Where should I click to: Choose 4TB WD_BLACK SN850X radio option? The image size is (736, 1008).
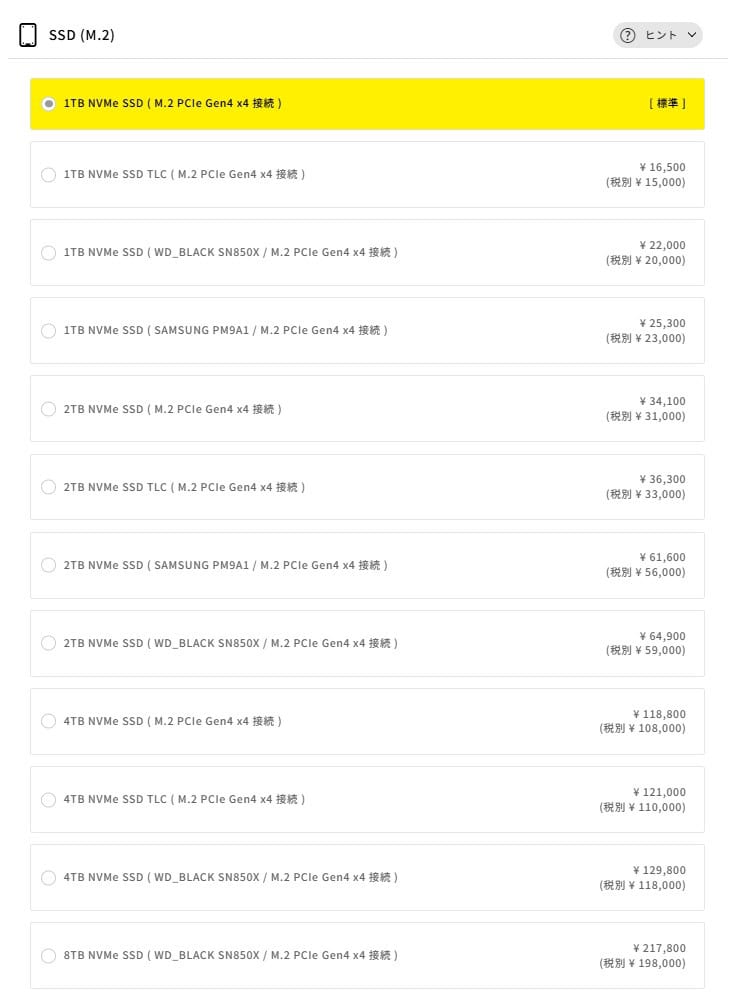48,877
